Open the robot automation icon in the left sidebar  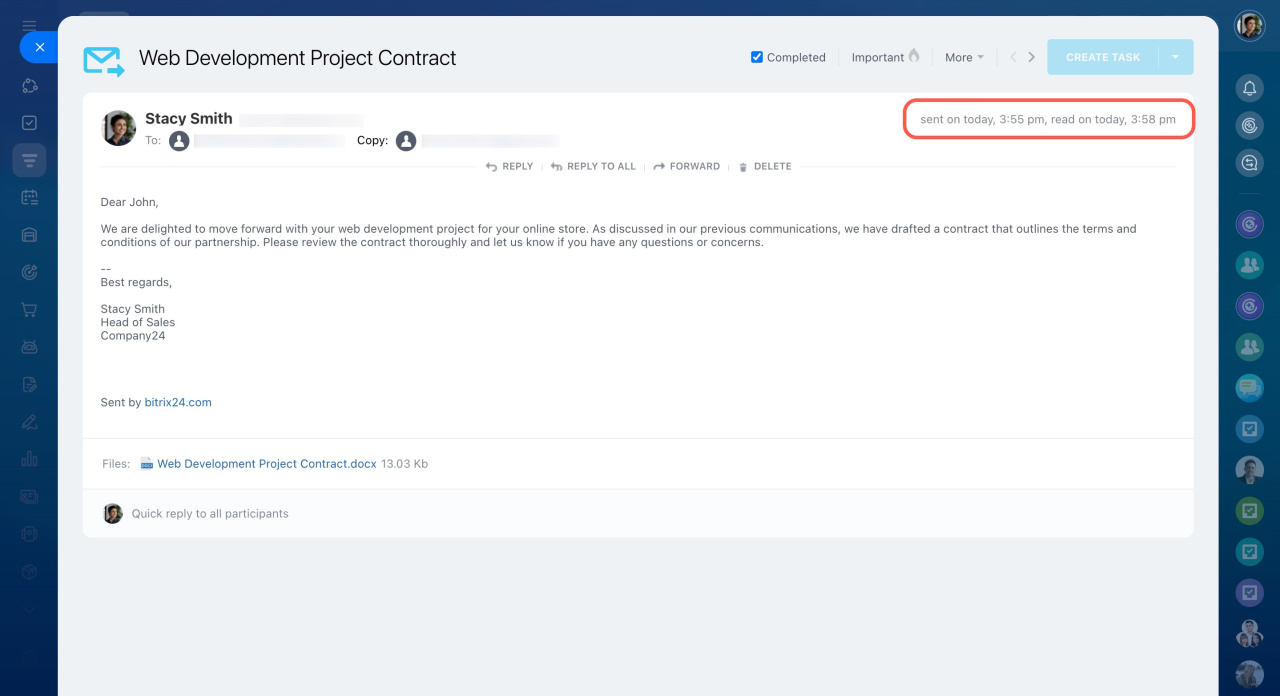coord(29,347)
